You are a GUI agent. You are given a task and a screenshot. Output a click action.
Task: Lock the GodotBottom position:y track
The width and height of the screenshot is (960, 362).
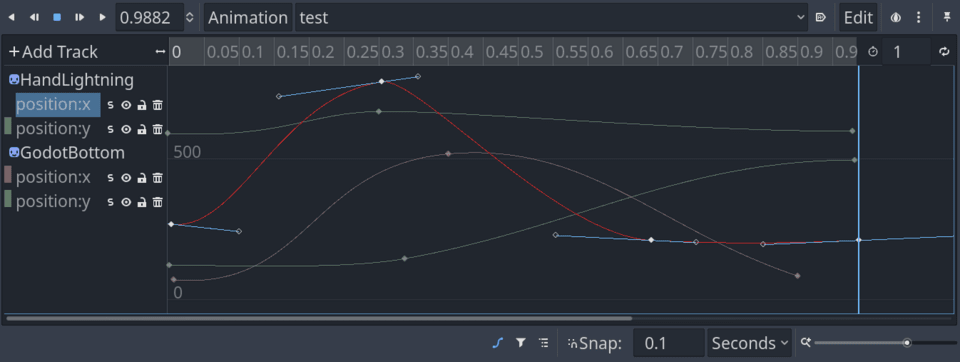(142, 202)
